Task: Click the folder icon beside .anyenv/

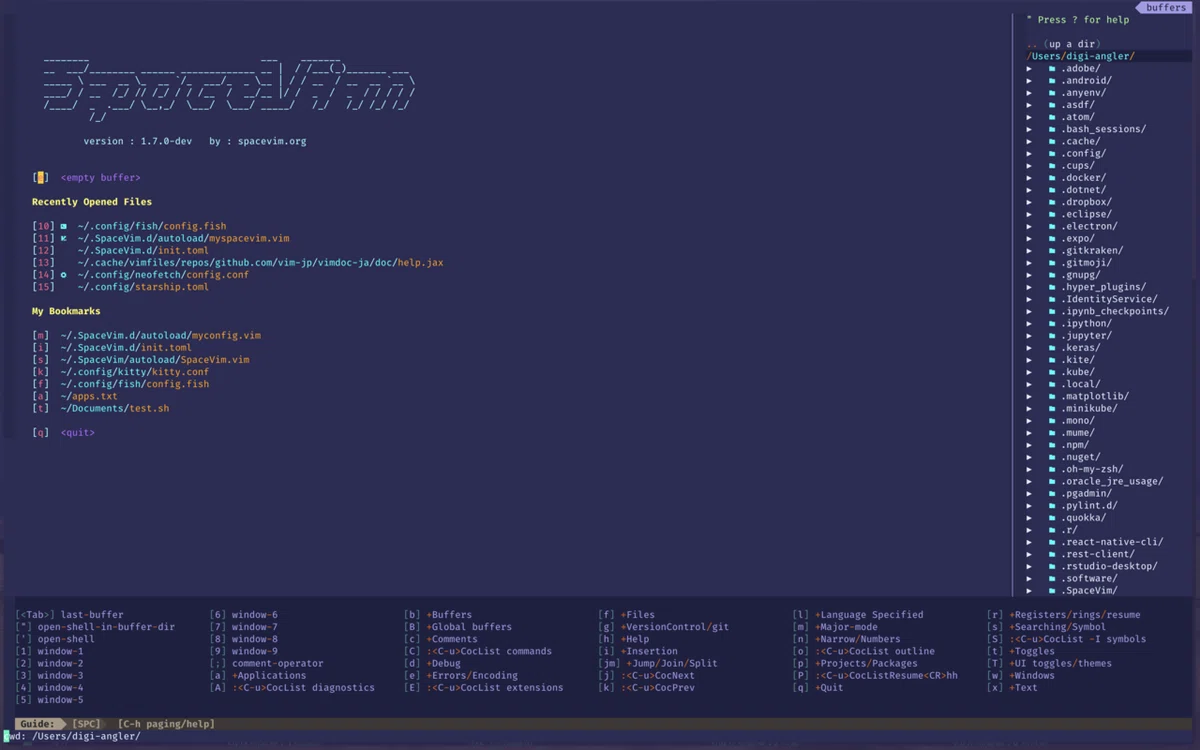Action: (1052, 93)
